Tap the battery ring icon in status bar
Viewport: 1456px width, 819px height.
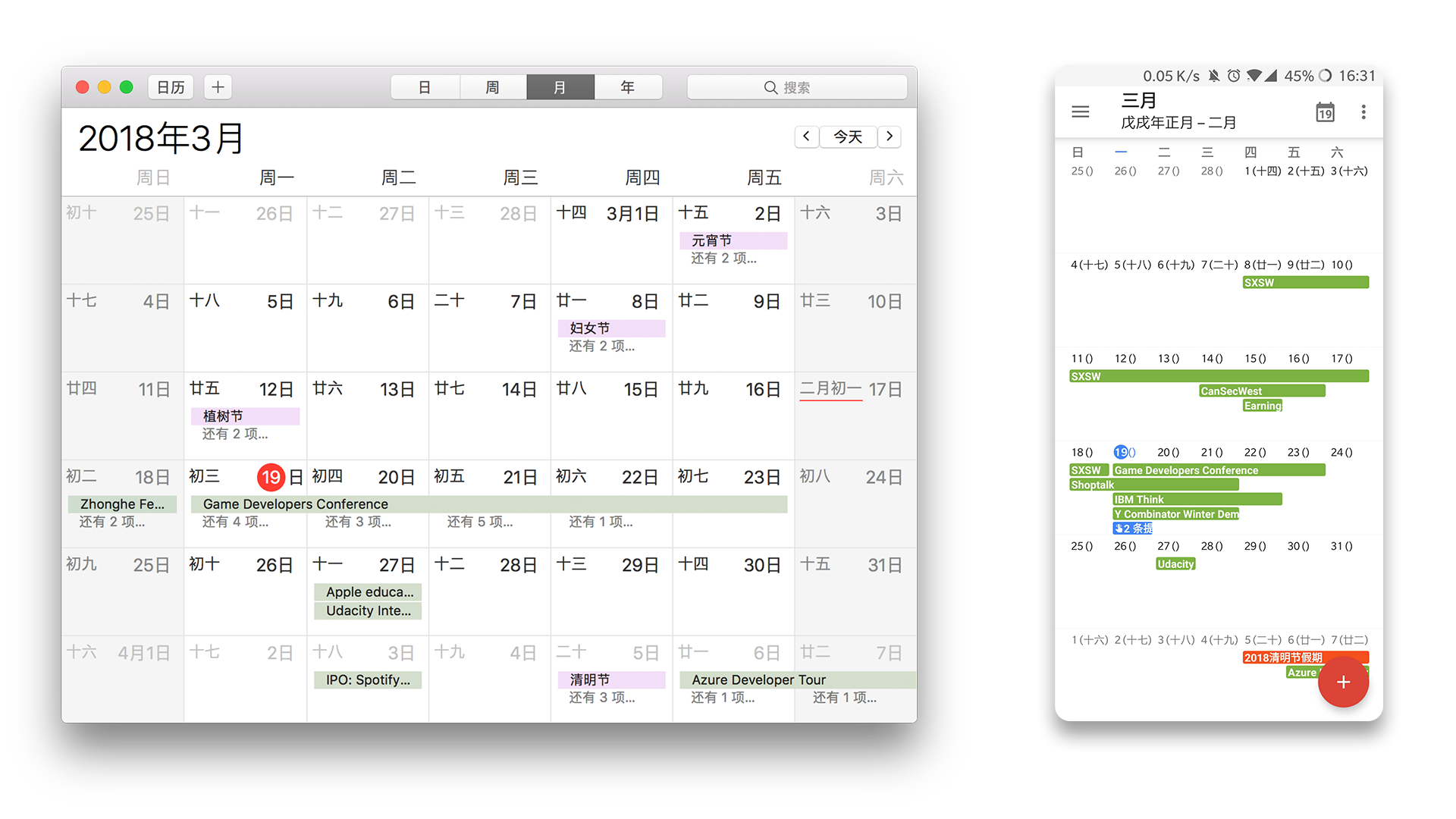(1326, 76)
